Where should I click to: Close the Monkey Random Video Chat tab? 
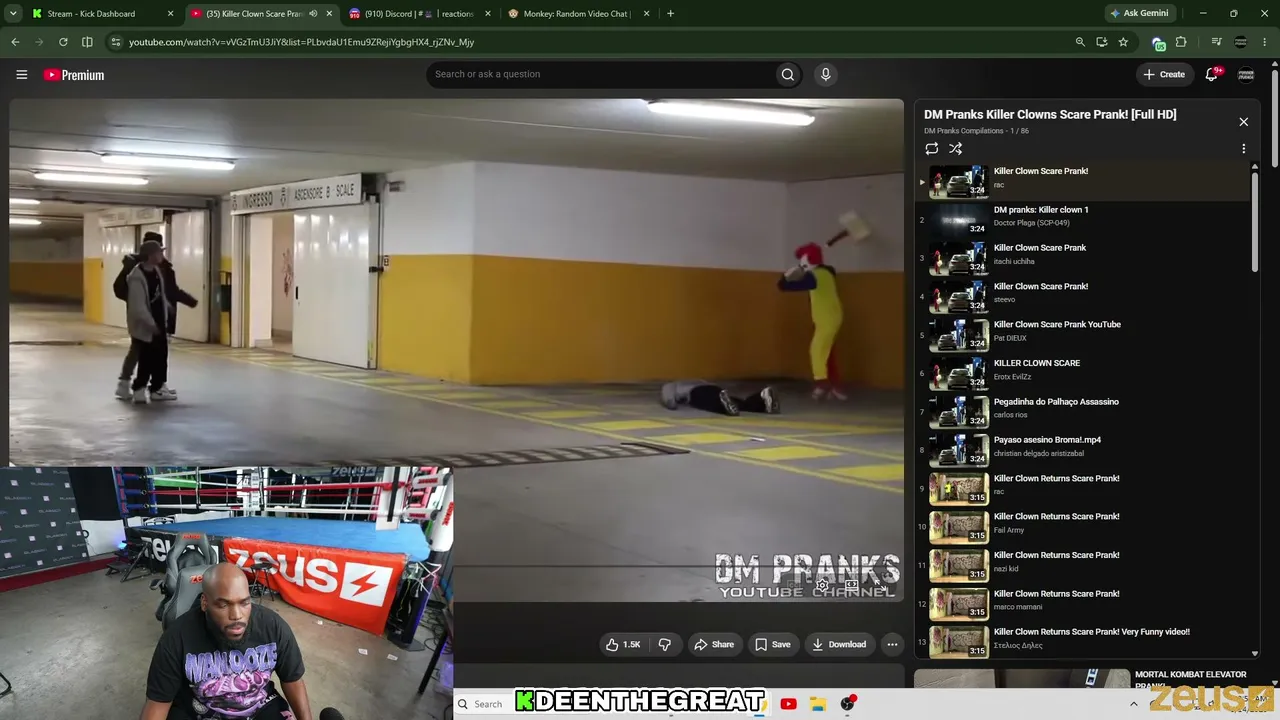646,14
